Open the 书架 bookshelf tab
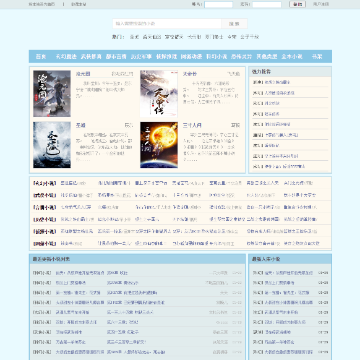 coord(317,57)
